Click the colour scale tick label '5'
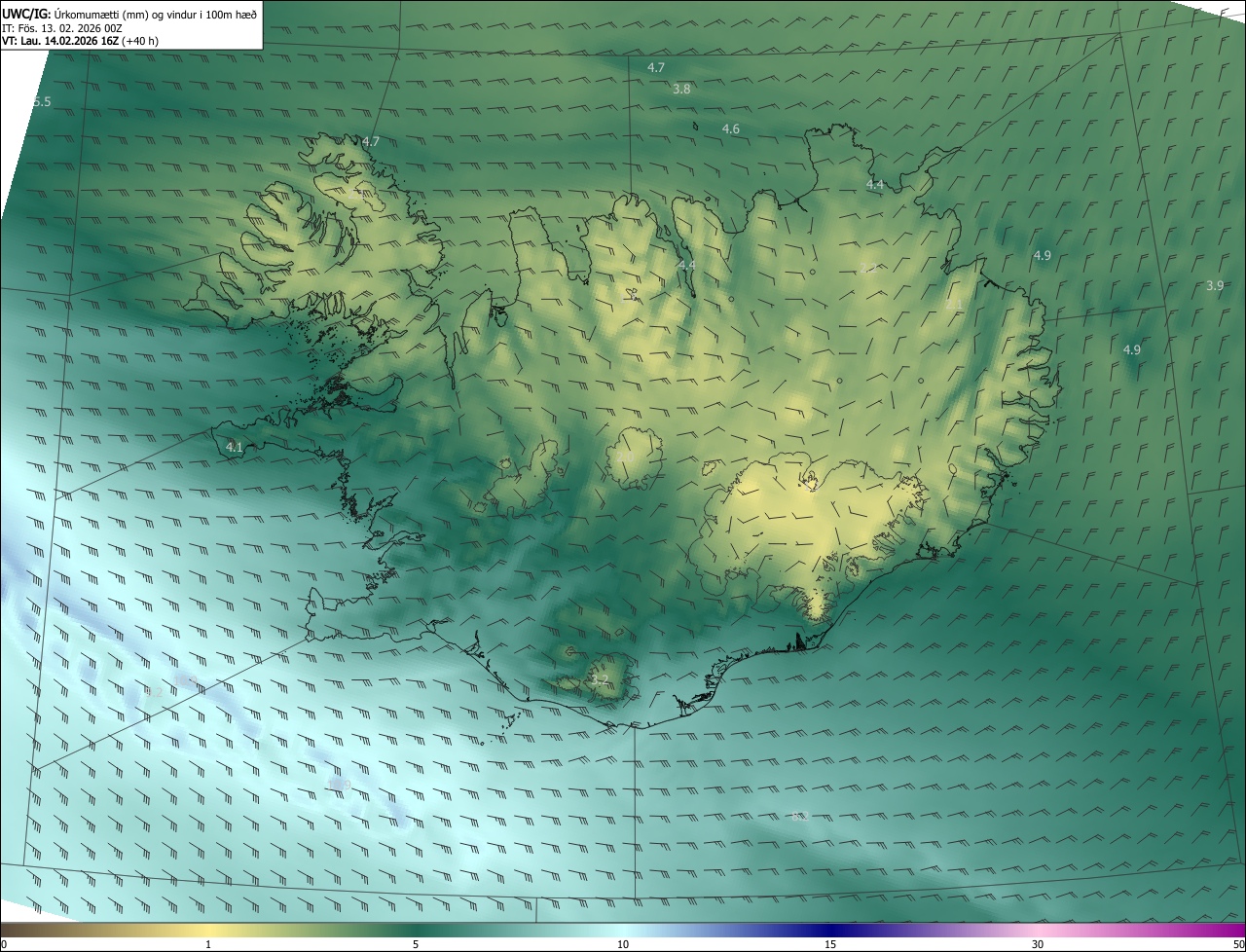The image size is (1246, 952). pos(416,944)
